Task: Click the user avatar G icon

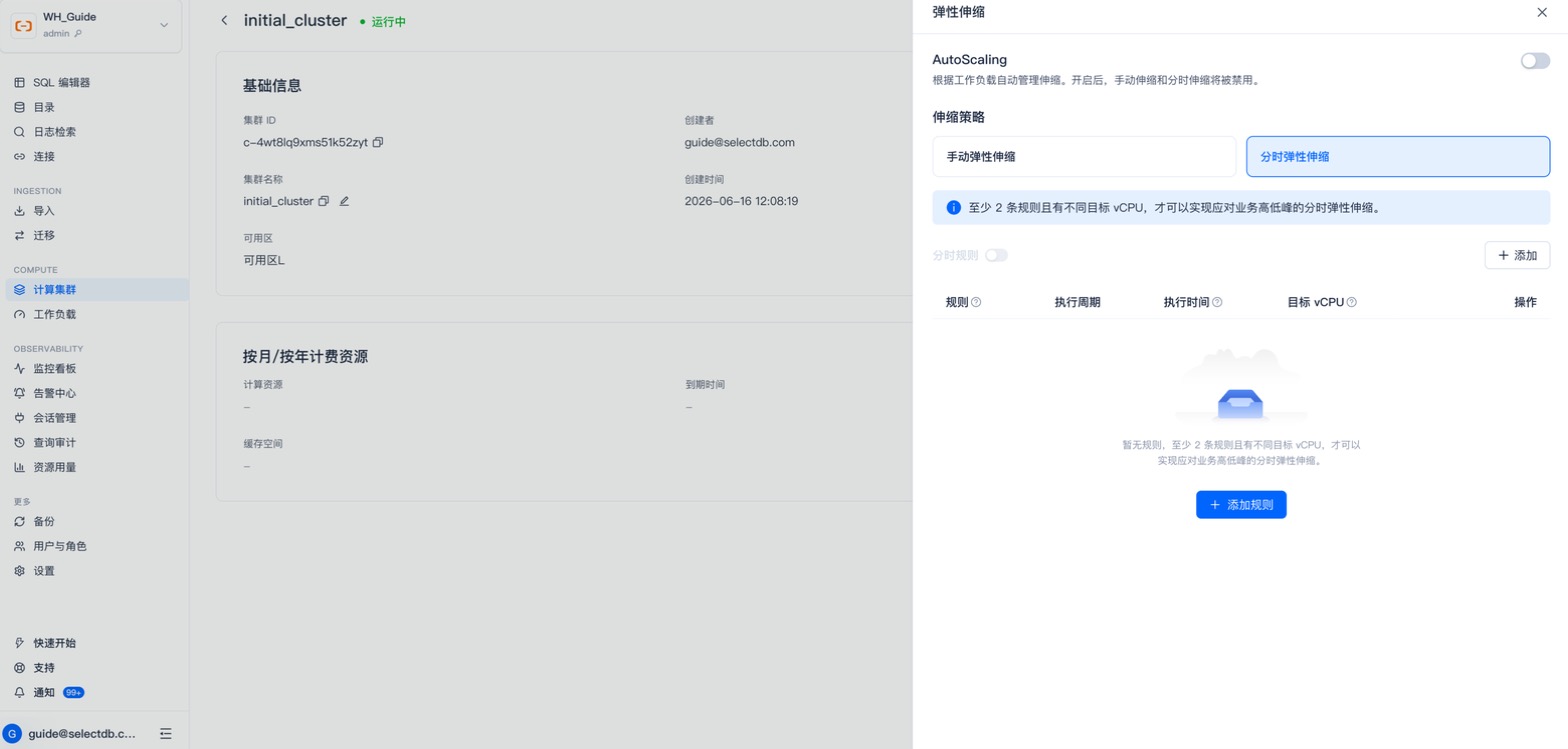Action: click(x=12, y=733)
